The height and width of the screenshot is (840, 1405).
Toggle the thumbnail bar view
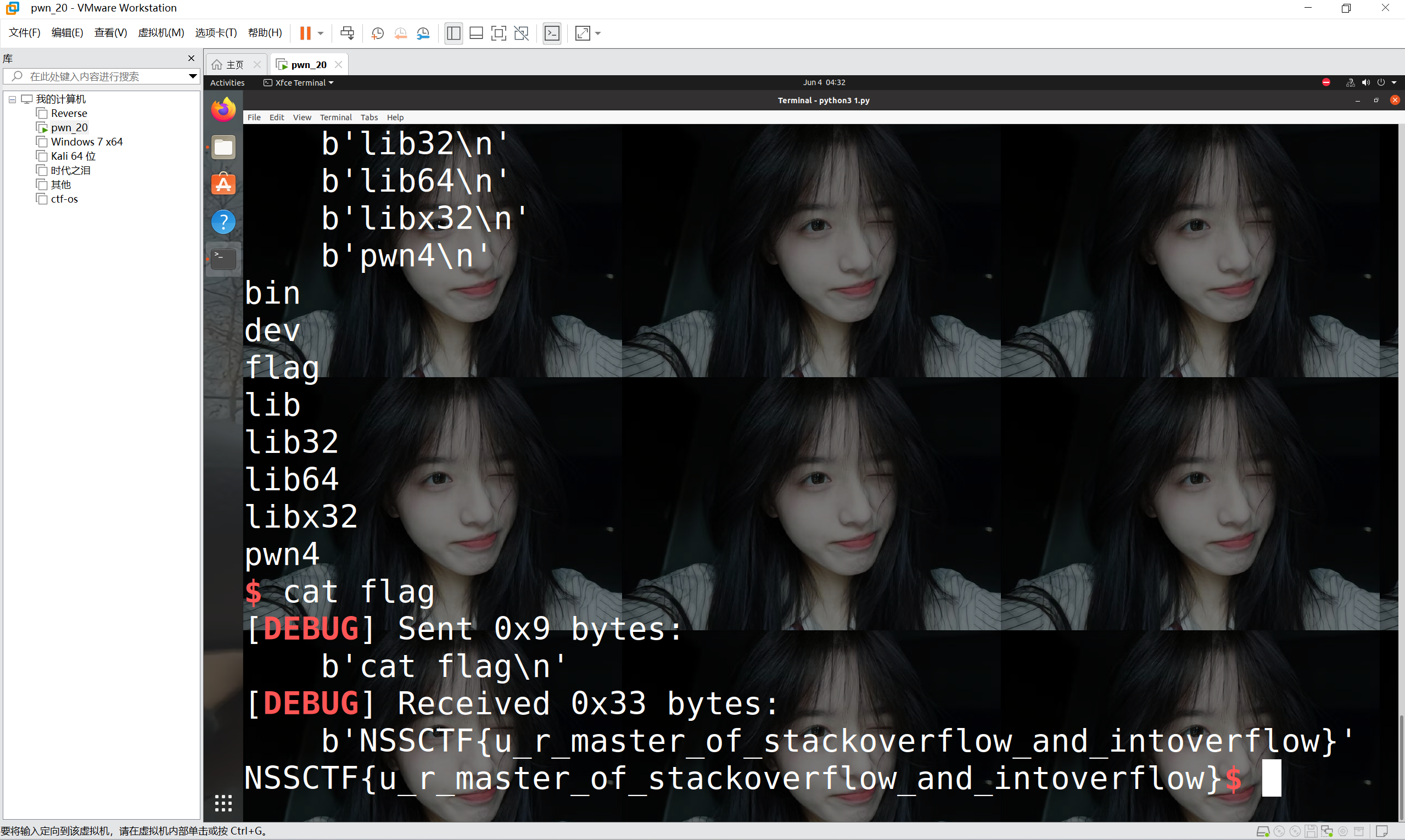476,33
